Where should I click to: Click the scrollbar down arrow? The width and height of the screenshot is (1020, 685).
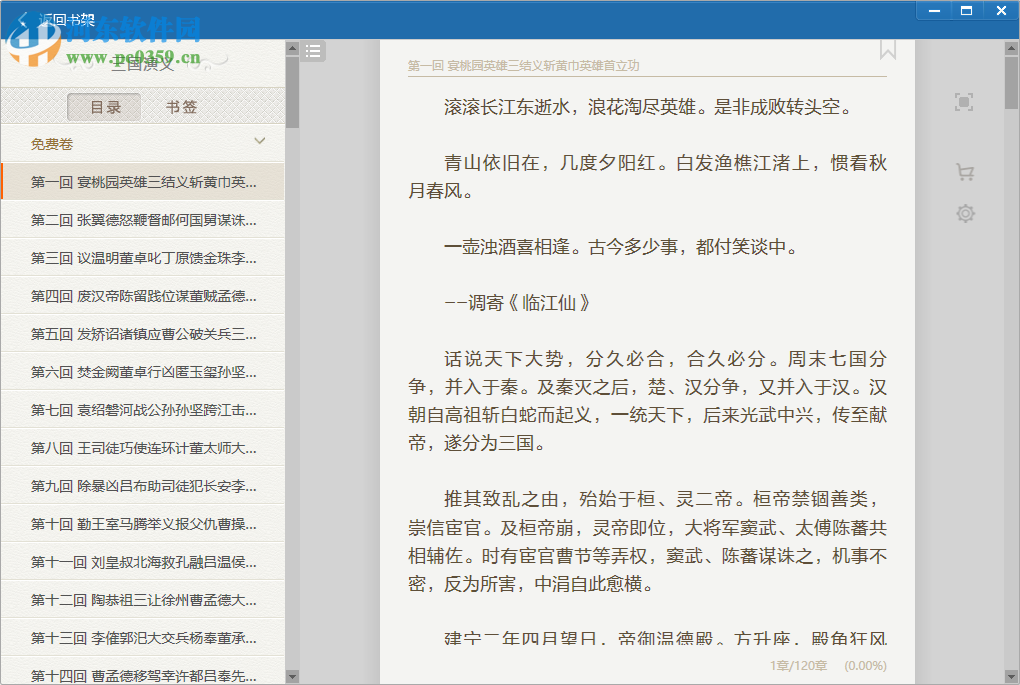pos(291,675)
